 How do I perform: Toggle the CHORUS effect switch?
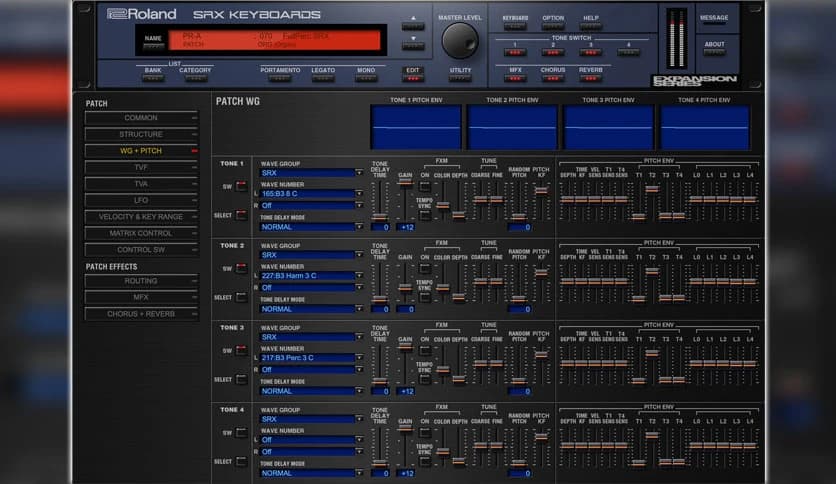(x=553, y=78)
